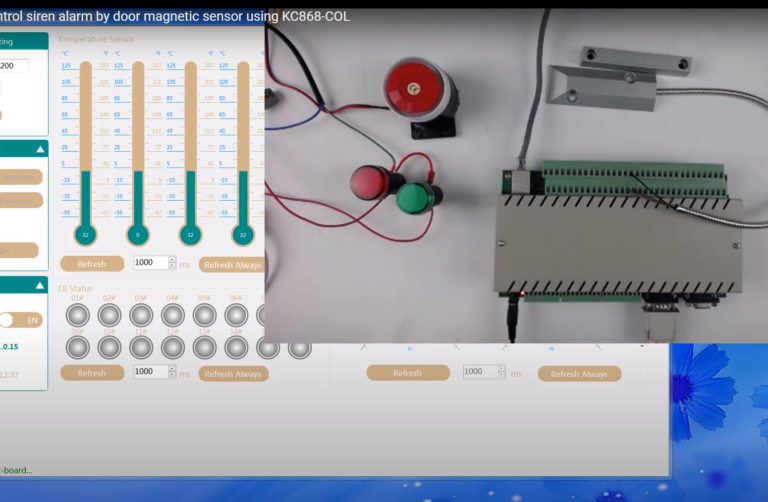This screenshot has width=768, height=502.
Task: Click DI status indicator 06#
Action: 236,316
